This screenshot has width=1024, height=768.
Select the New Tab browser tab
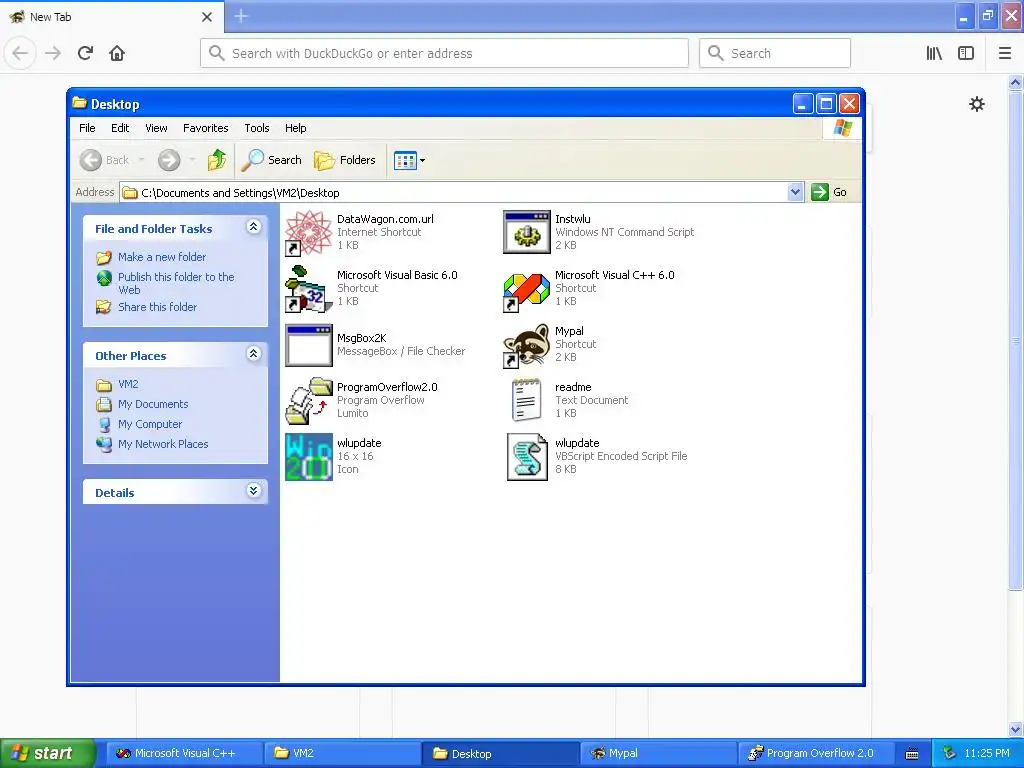[x=111, y=17]
